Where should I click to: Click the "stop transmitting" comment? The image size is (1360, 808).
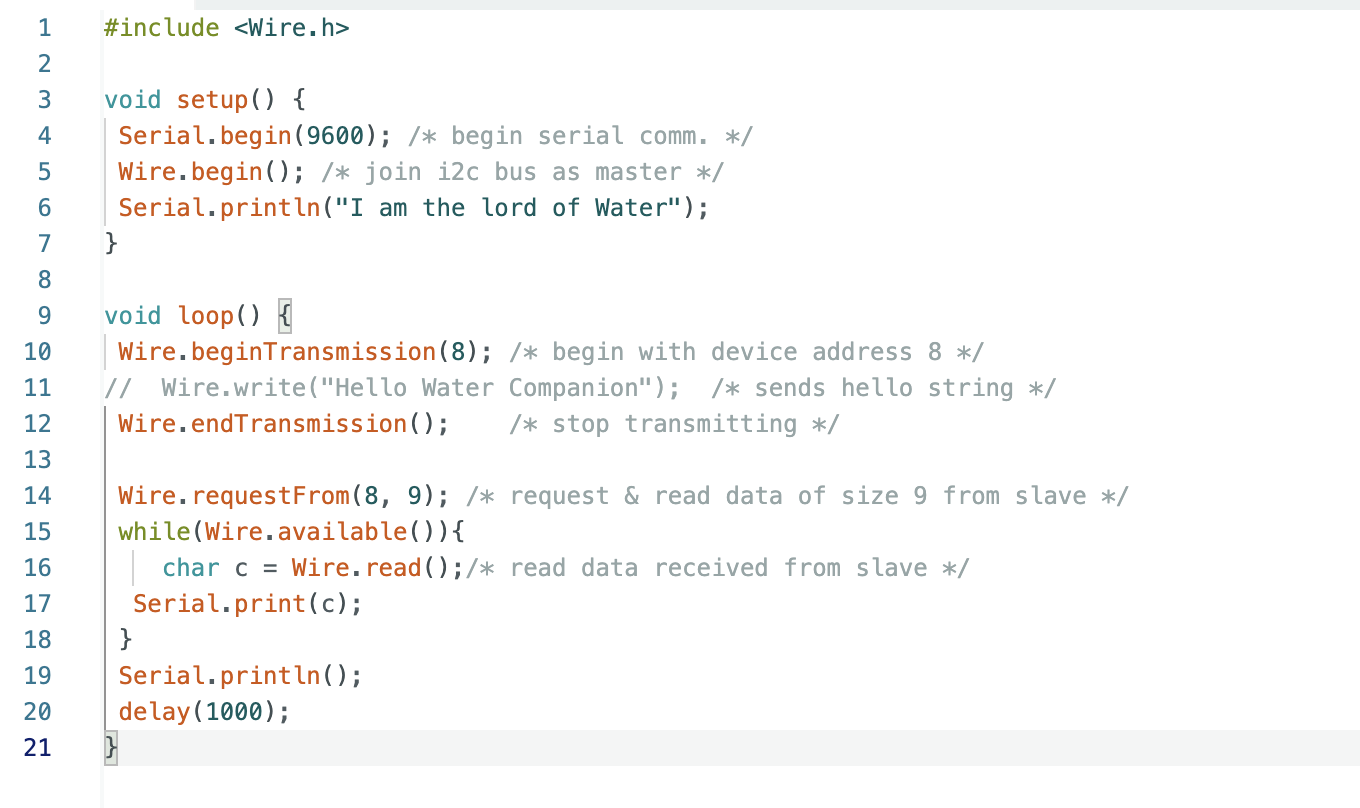tap(674, 424)
